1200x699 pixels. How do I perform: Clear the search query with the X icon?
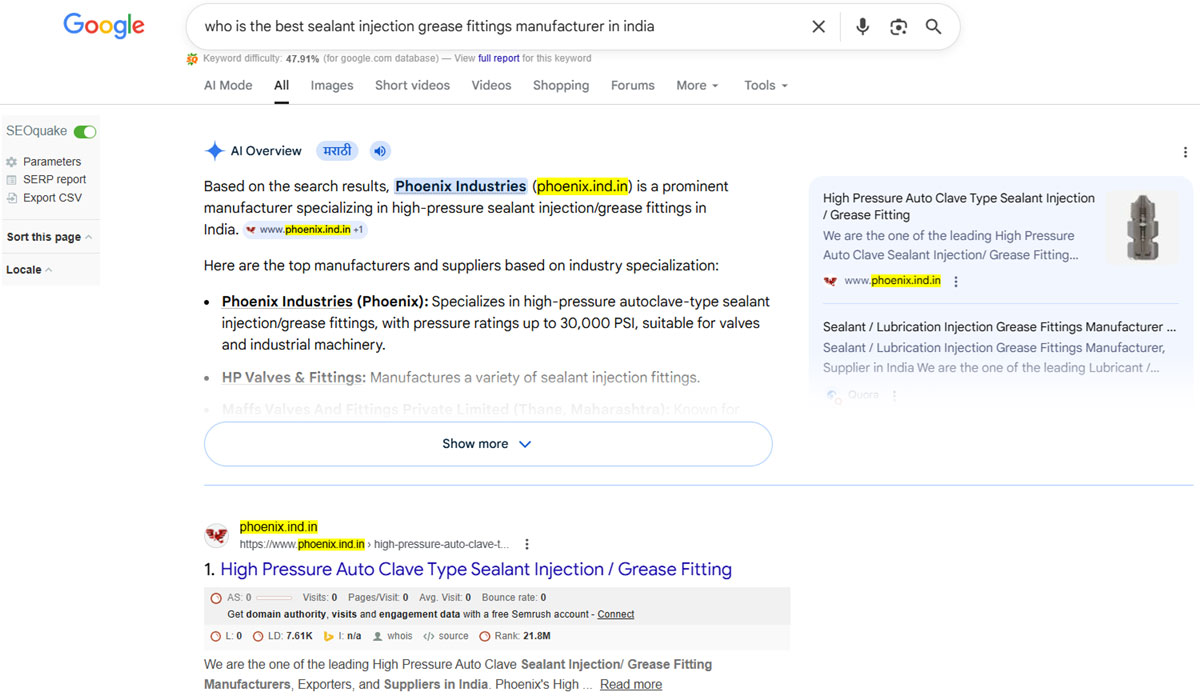tap(818, 27)
